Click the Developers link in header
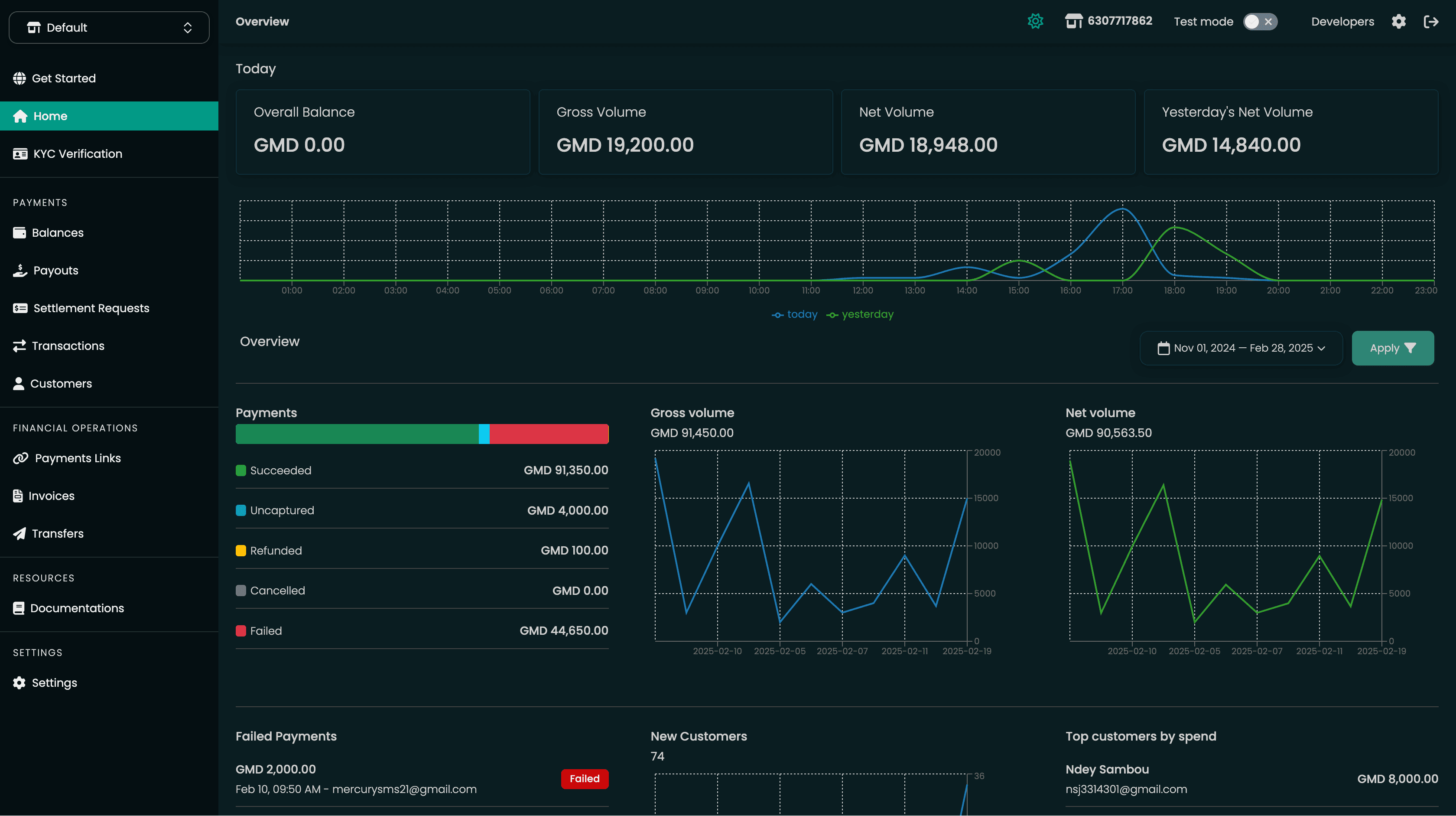1456x816 pixels. [x=1342, y=22]
